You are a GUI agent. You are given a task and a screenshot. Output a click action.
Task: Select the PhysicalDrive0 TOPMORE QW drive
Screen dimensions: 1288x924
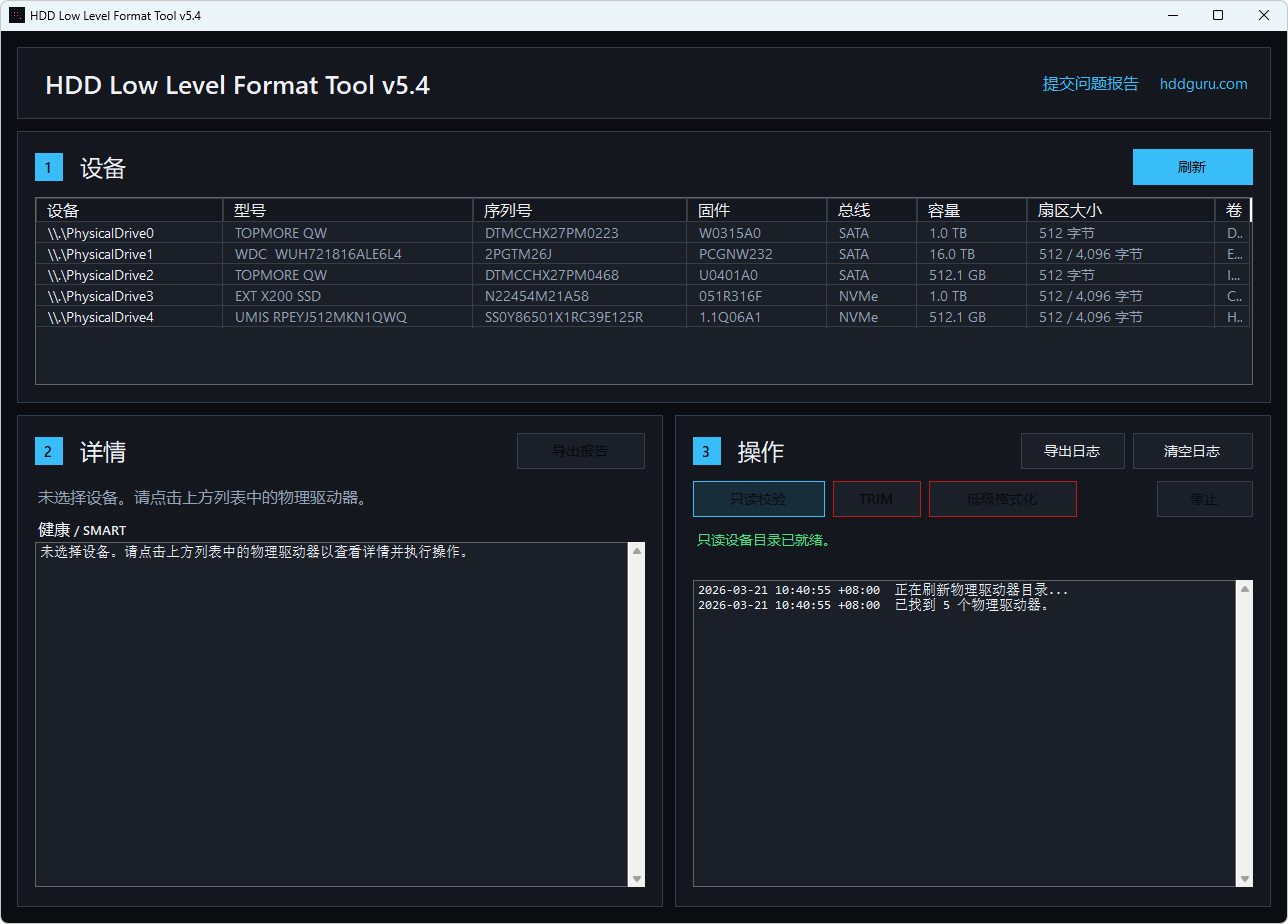coord(300,232)
